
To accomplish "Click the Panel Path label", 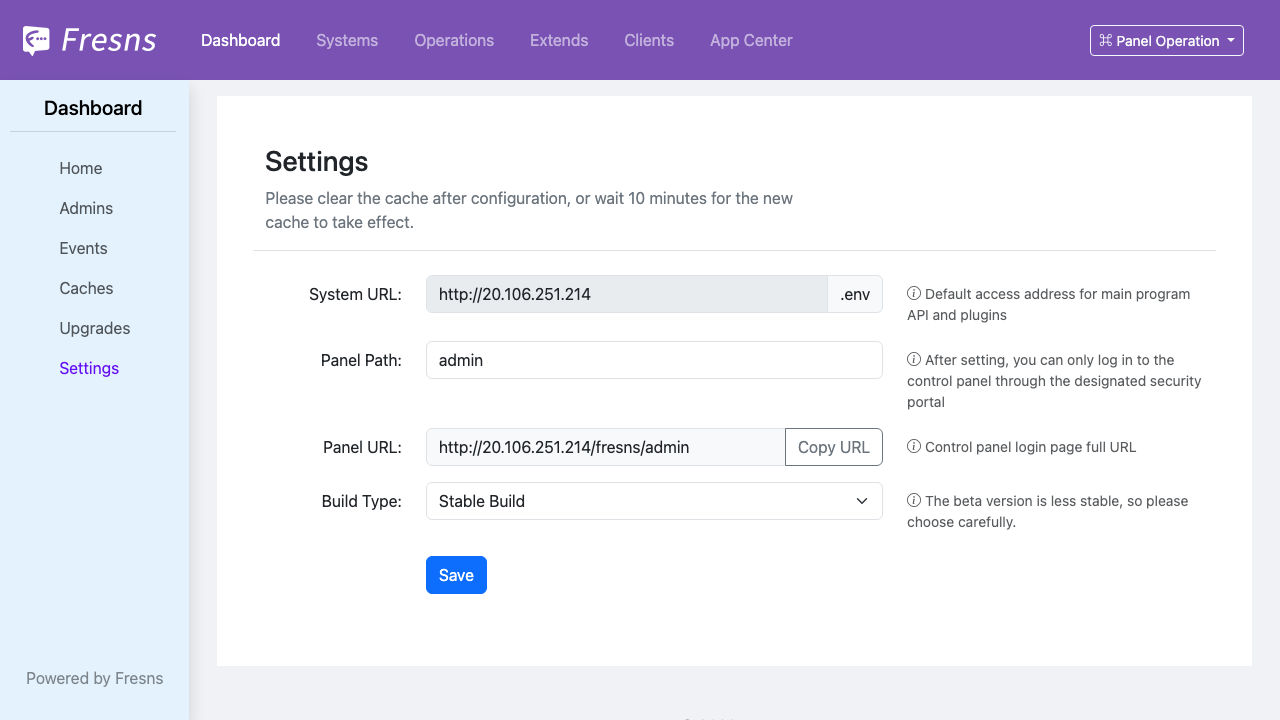I will [x=361, y=360].
